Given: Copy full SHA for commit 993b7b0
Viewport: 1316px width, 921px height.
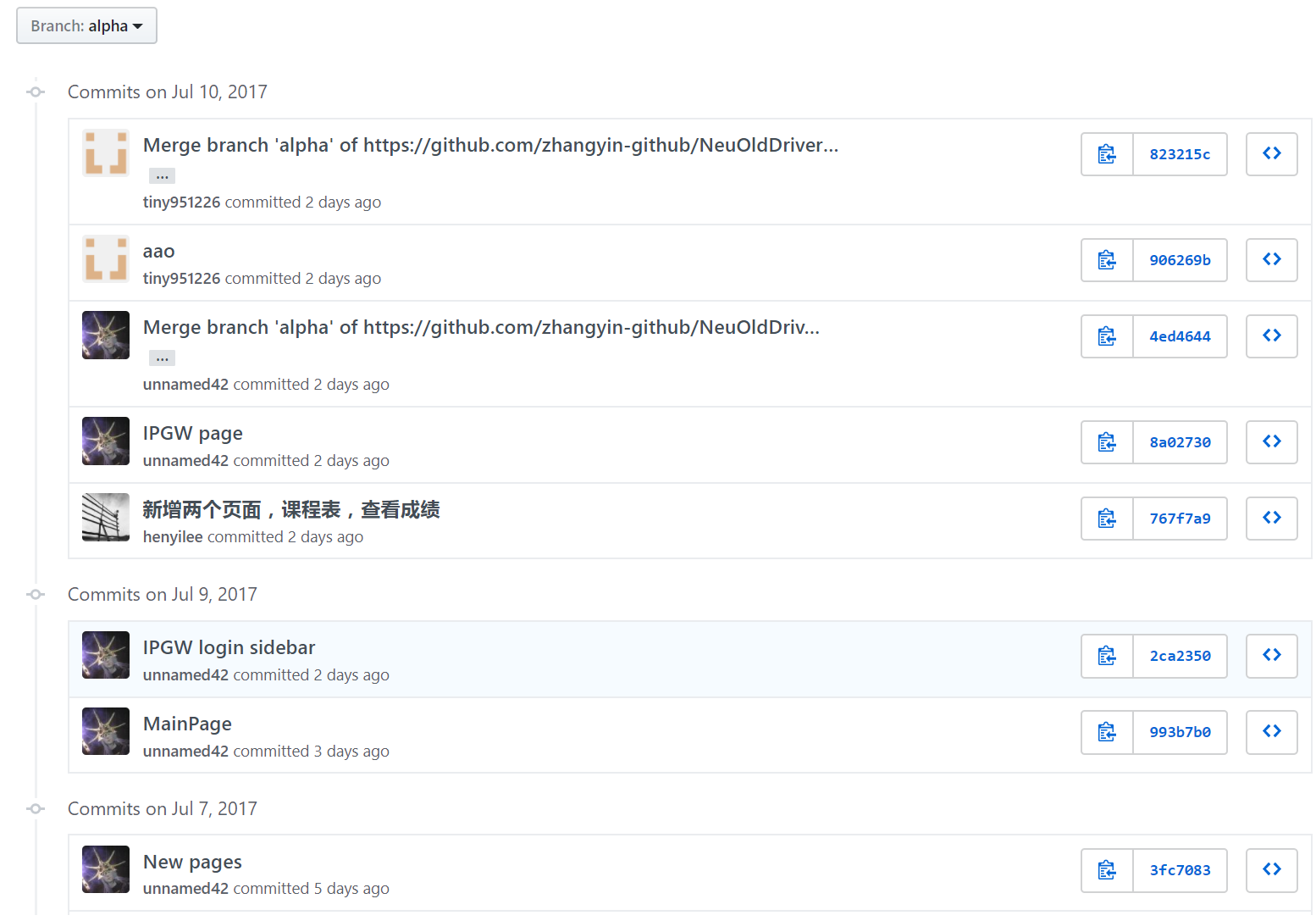Looking at the screenshot, I should pos(1107,732).
